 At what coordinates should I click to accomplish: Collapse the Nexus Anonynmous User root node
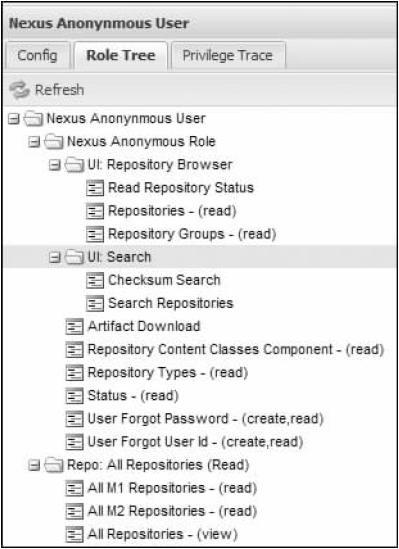13,119
